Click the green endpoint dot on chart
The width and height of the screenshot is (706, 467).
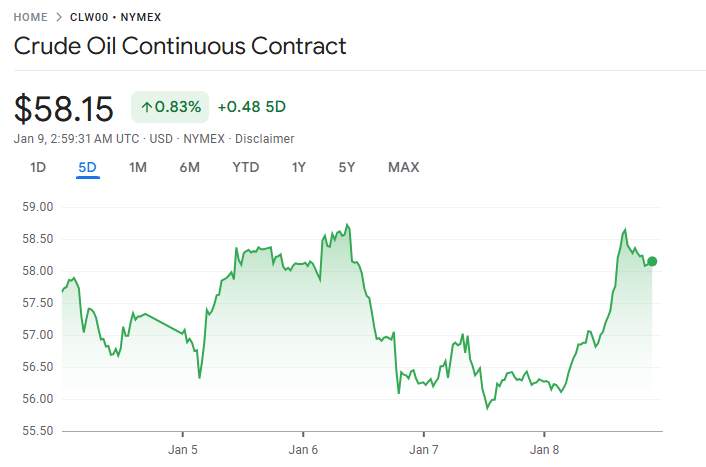pos(652,262)
